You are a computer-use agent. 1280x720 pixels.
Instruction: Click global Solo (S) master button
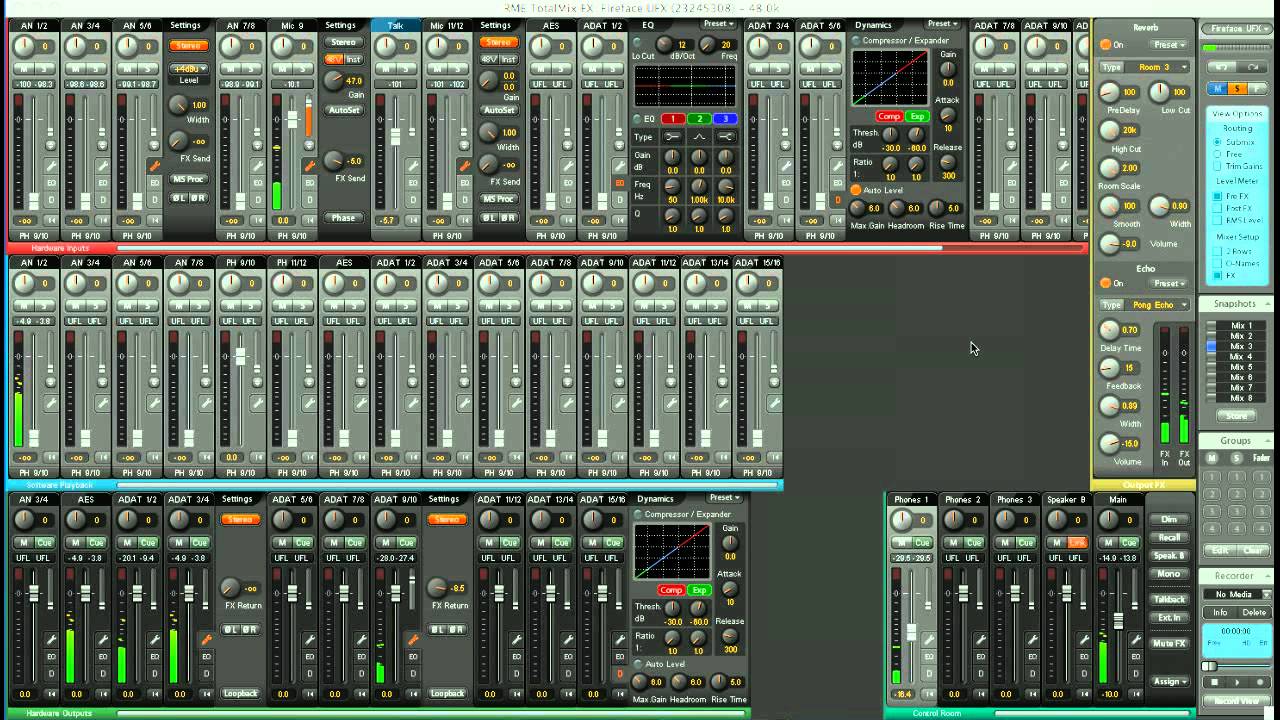[1237, 89]
